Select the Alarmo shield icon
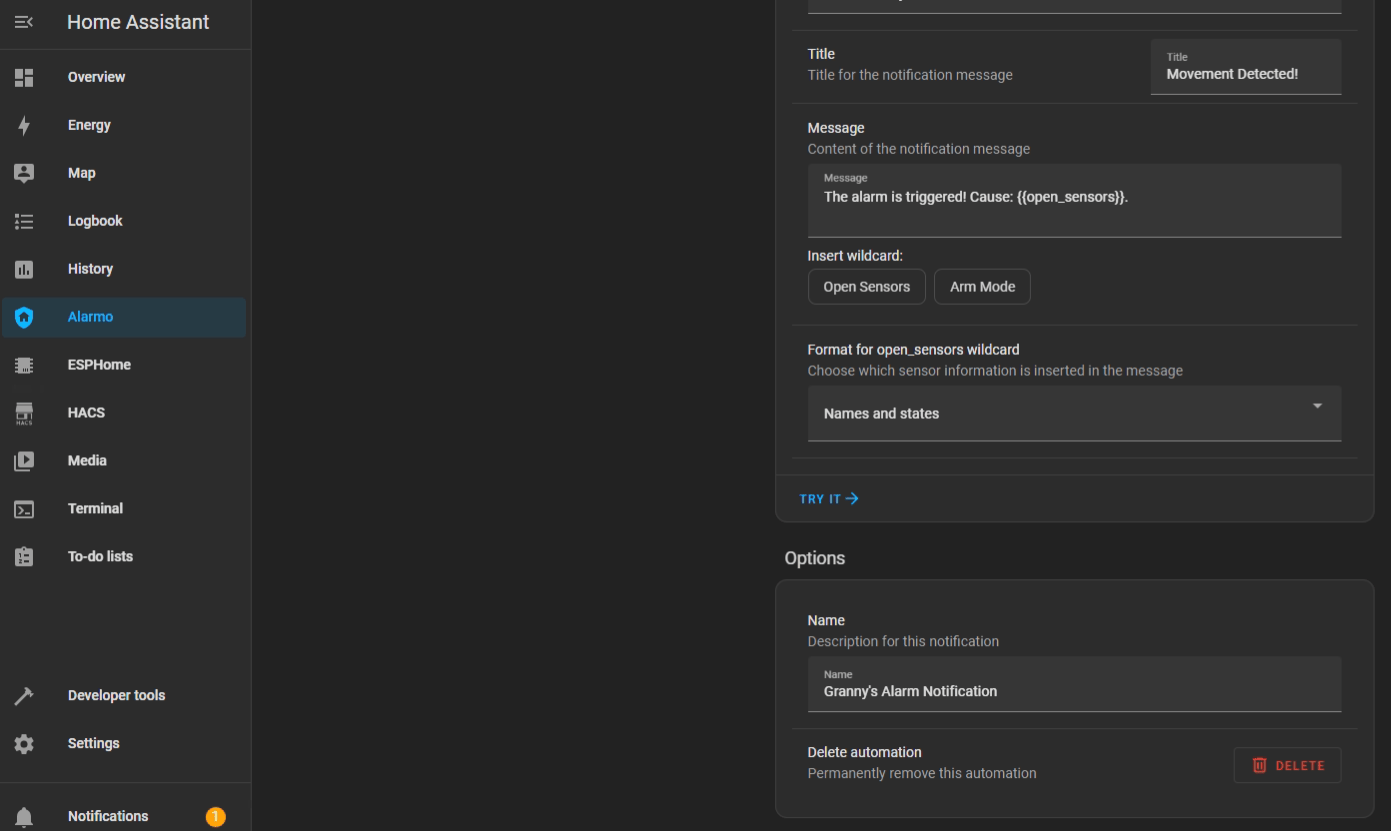1391x831 pixels. point(24,317)
